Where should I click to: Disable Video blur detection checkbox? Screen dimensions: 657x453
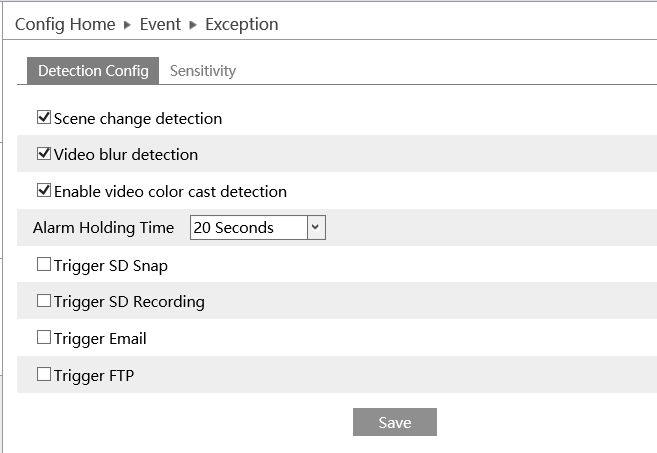coord(44,155)
